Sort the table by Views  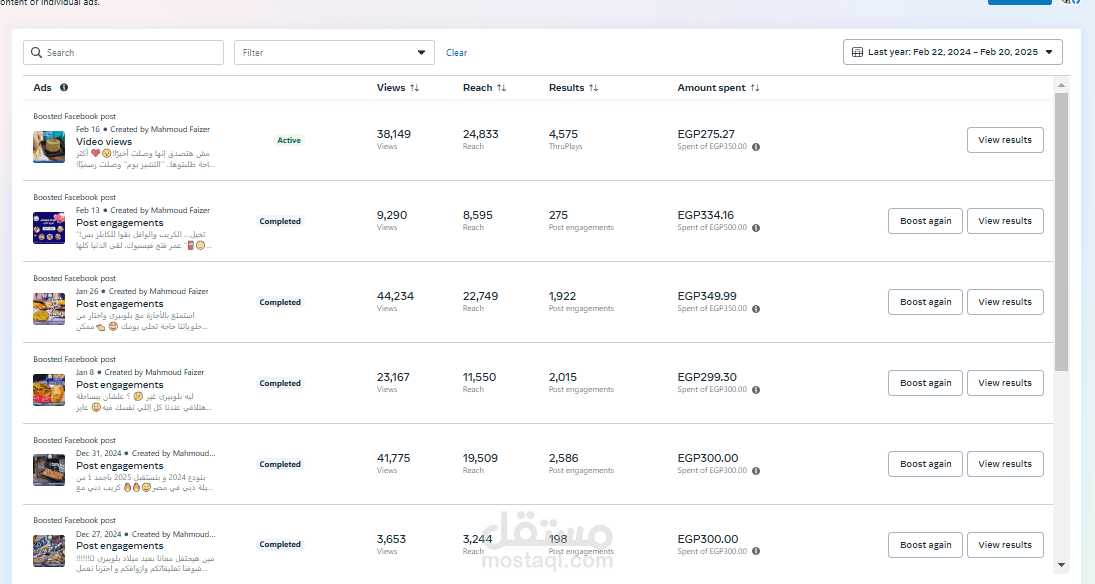pyautogui.click(x=414, y=88)
